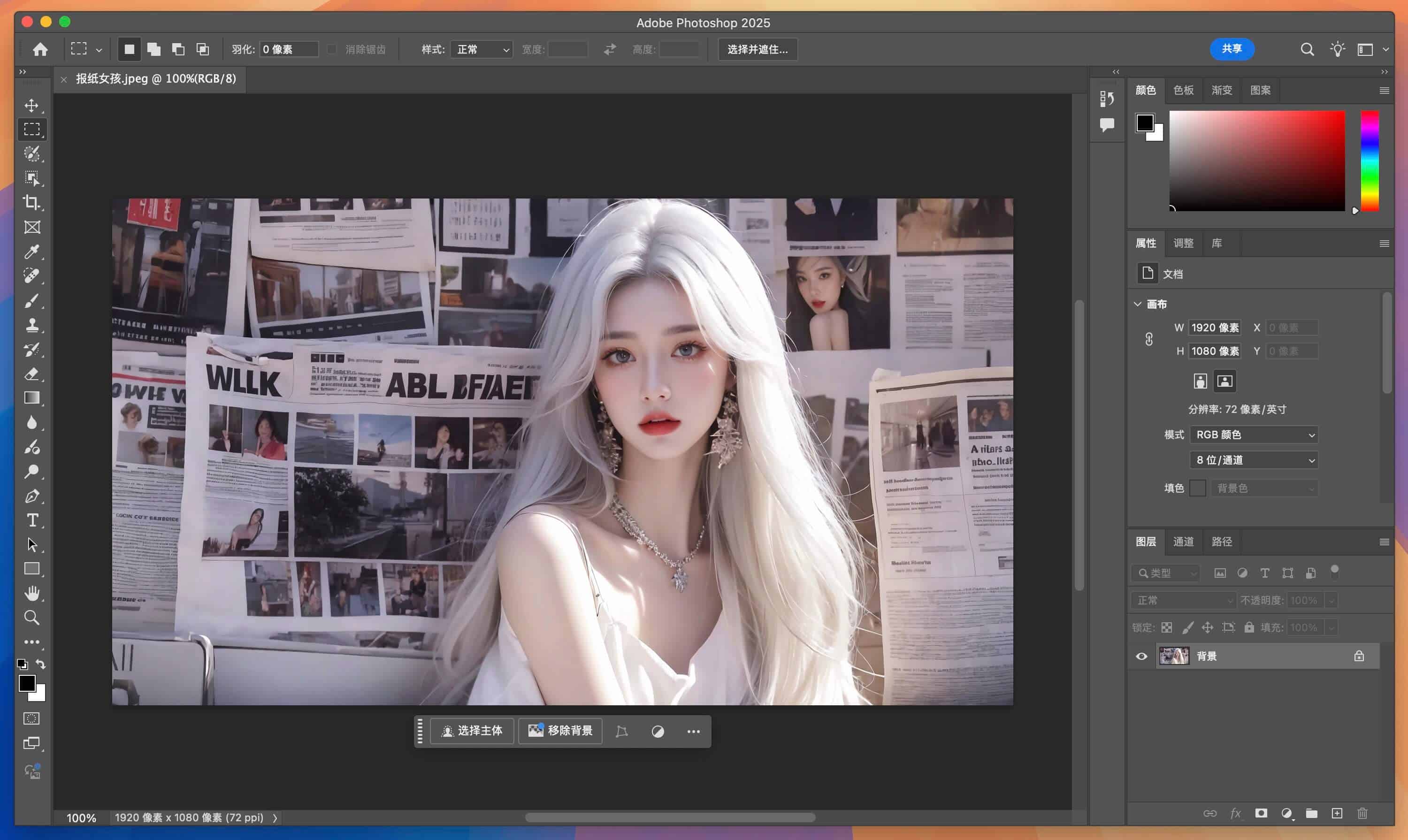1408x840 pixels.
Task: Hide the 背景 layer
Action: [1141, 656]
